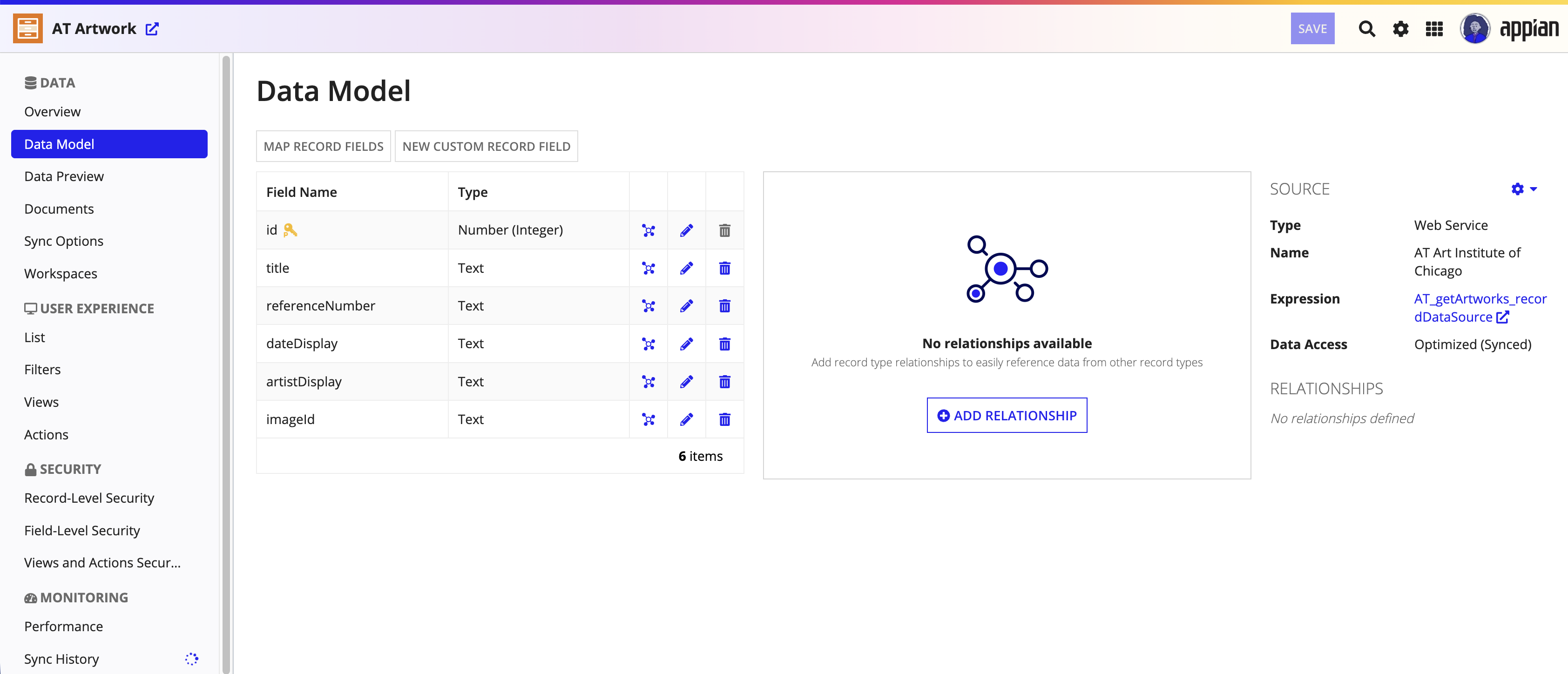
Task: Click the Number (Integer) type cell
Action: [539, 230]
